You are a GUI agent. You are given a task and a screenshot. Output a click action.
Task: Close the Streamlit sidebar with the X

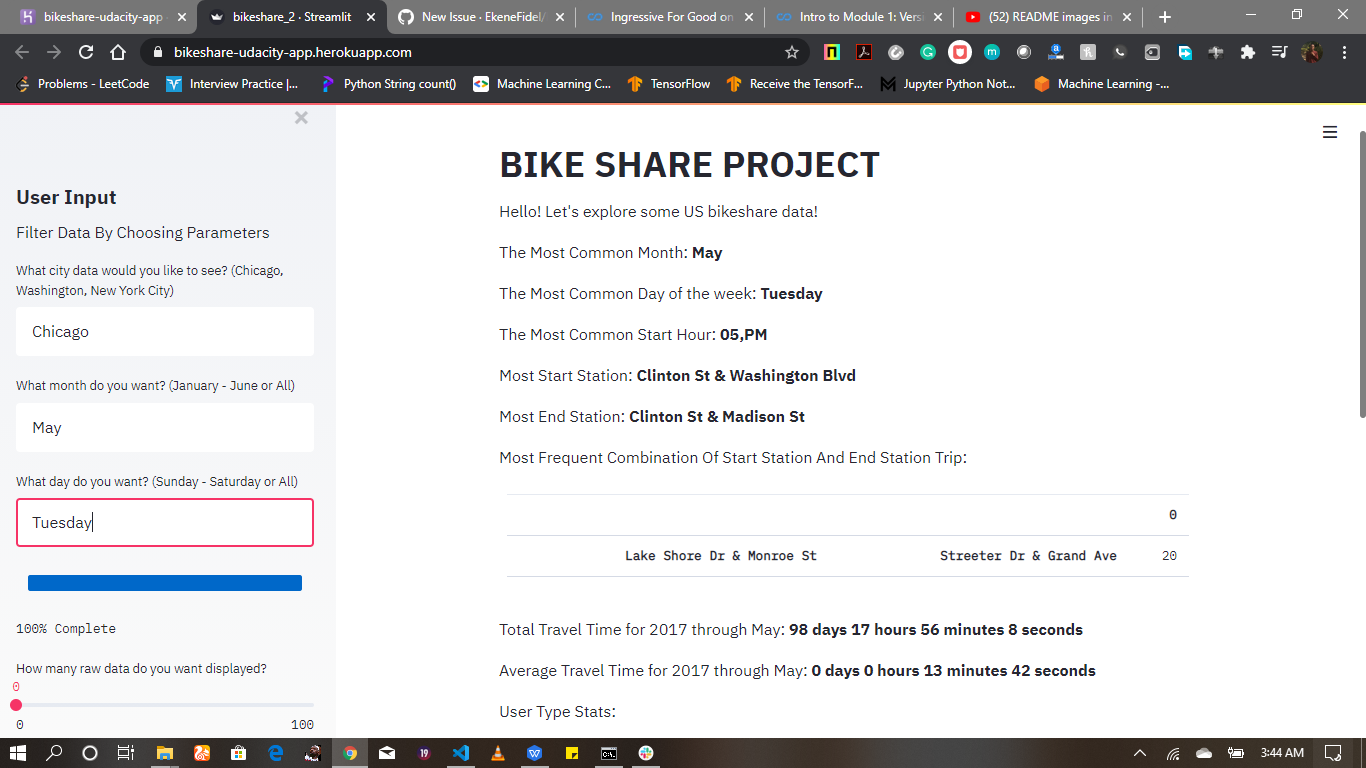click(x=301, y=117)
